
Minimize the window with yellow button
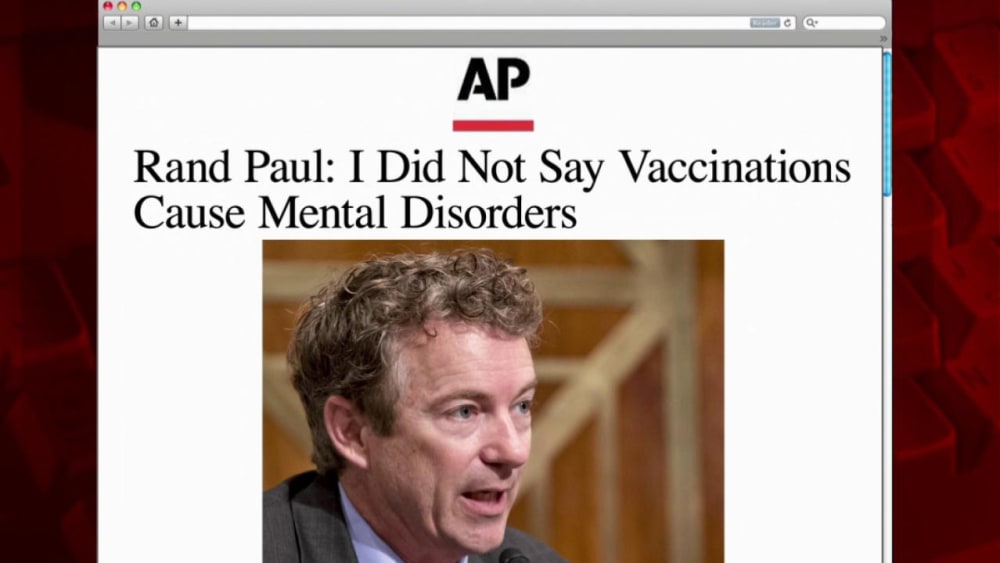tap(122, 6)
